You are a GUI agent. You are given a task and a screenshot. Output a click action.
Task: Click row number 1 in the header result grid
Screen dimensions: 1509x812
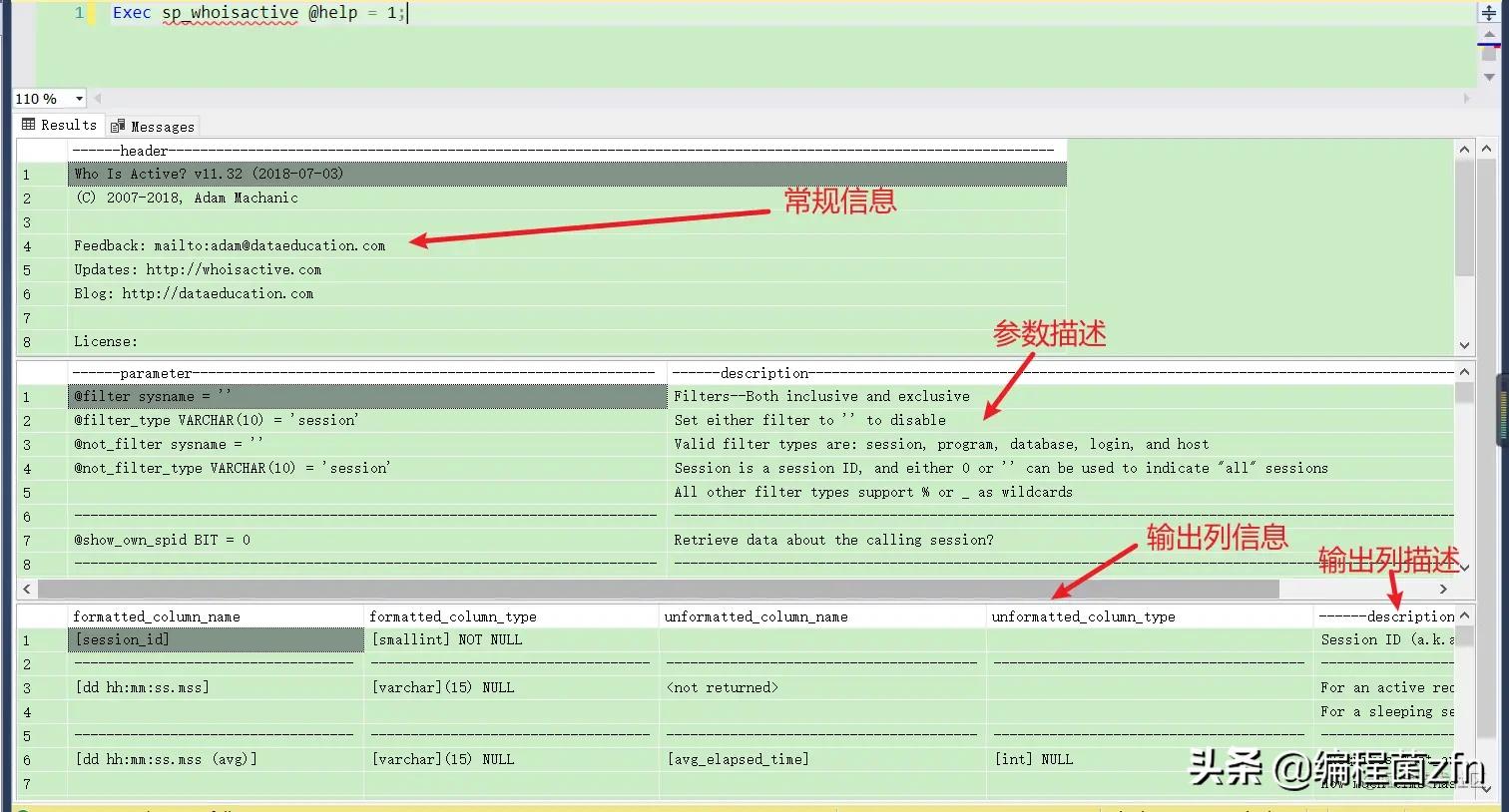tap(27, 174)
